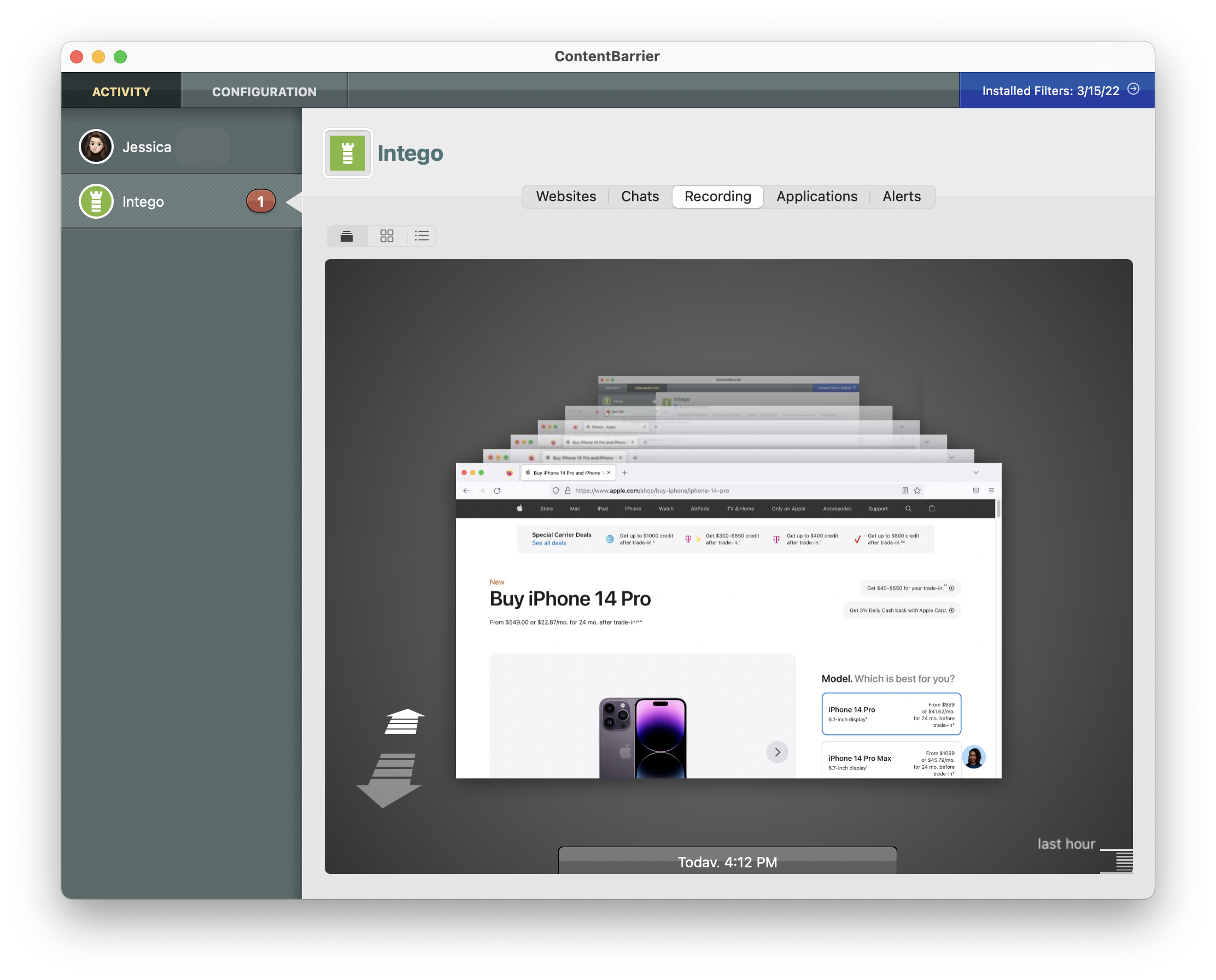Screen dimensions: 1216x980
Task: Switch to the ACTIVITY tab
Action: click(121, 91)
